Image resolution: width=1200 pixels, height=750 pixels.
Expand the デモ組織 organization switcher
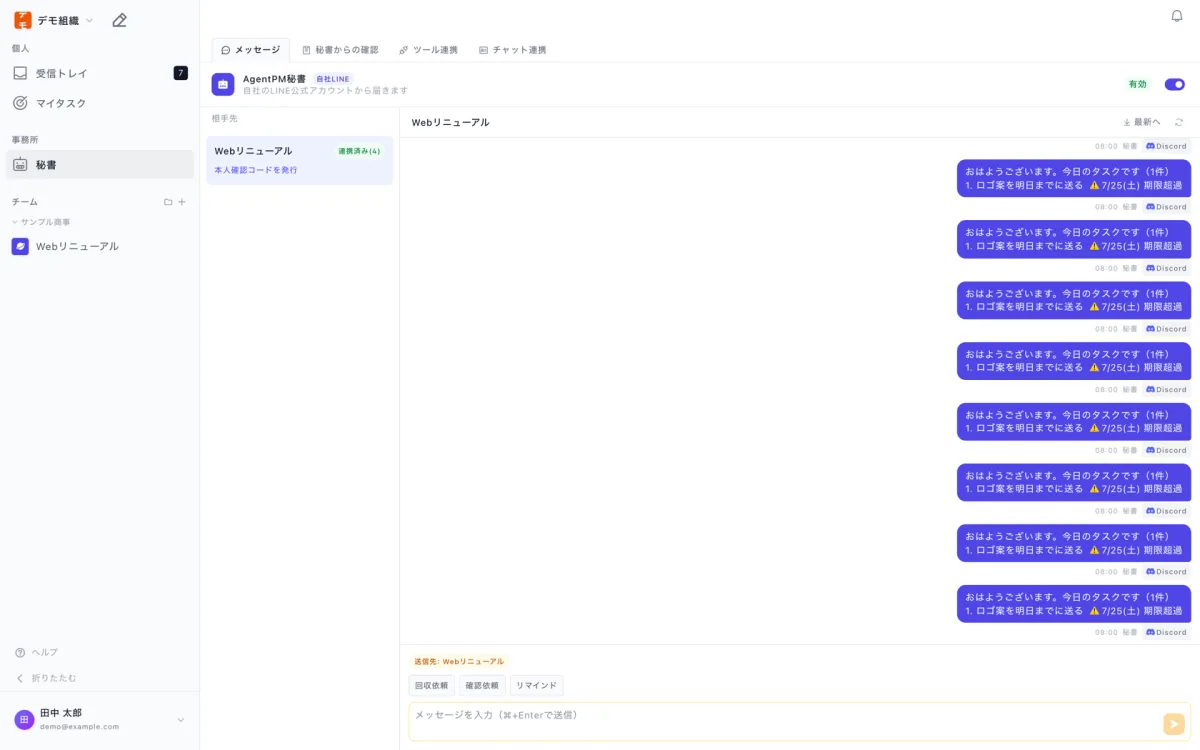tap(89, 20)
